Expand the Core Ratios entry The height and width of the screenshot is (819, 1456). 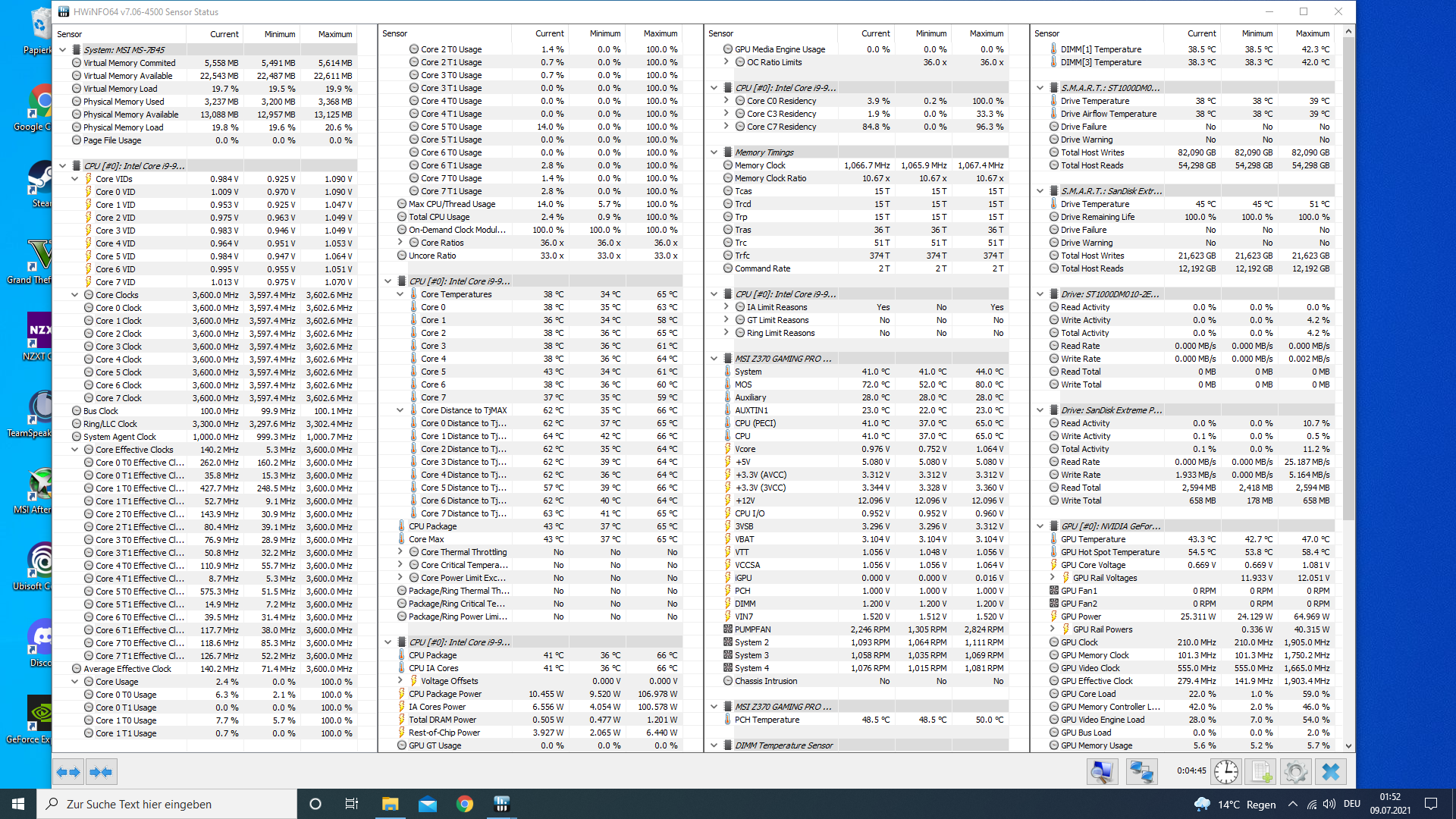[x=400, y=243]
